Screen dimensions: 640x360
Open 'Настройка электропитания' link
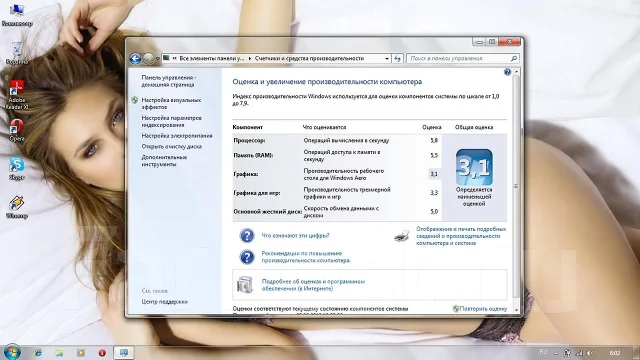click(177, 136)
